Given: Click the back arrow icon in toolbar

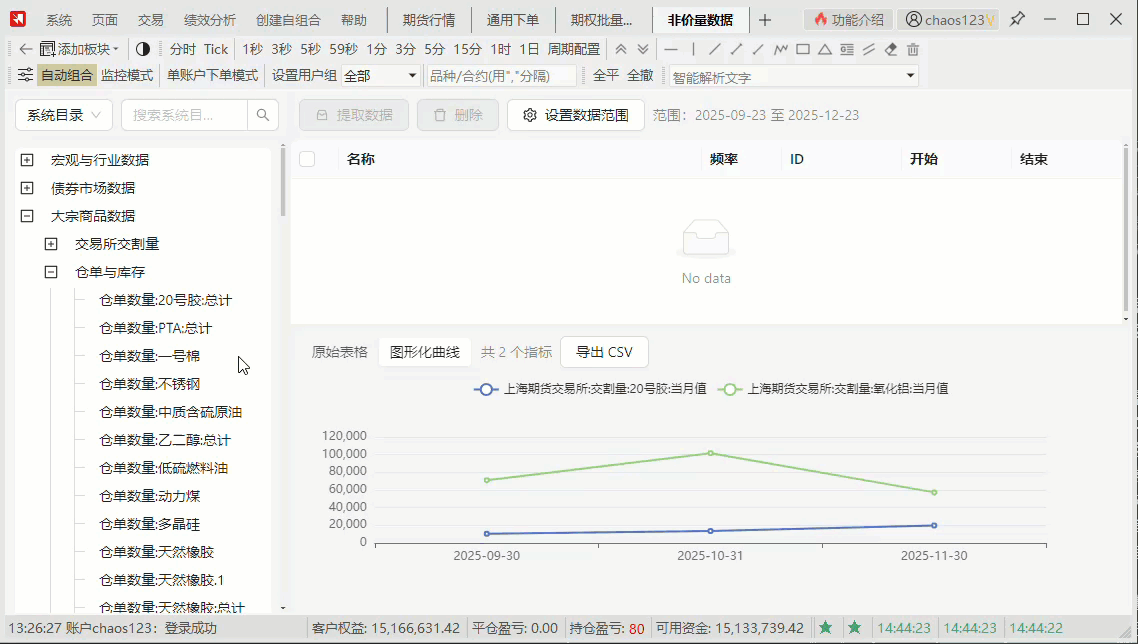Looking at the screenshot, I should [x=26, y=49].
